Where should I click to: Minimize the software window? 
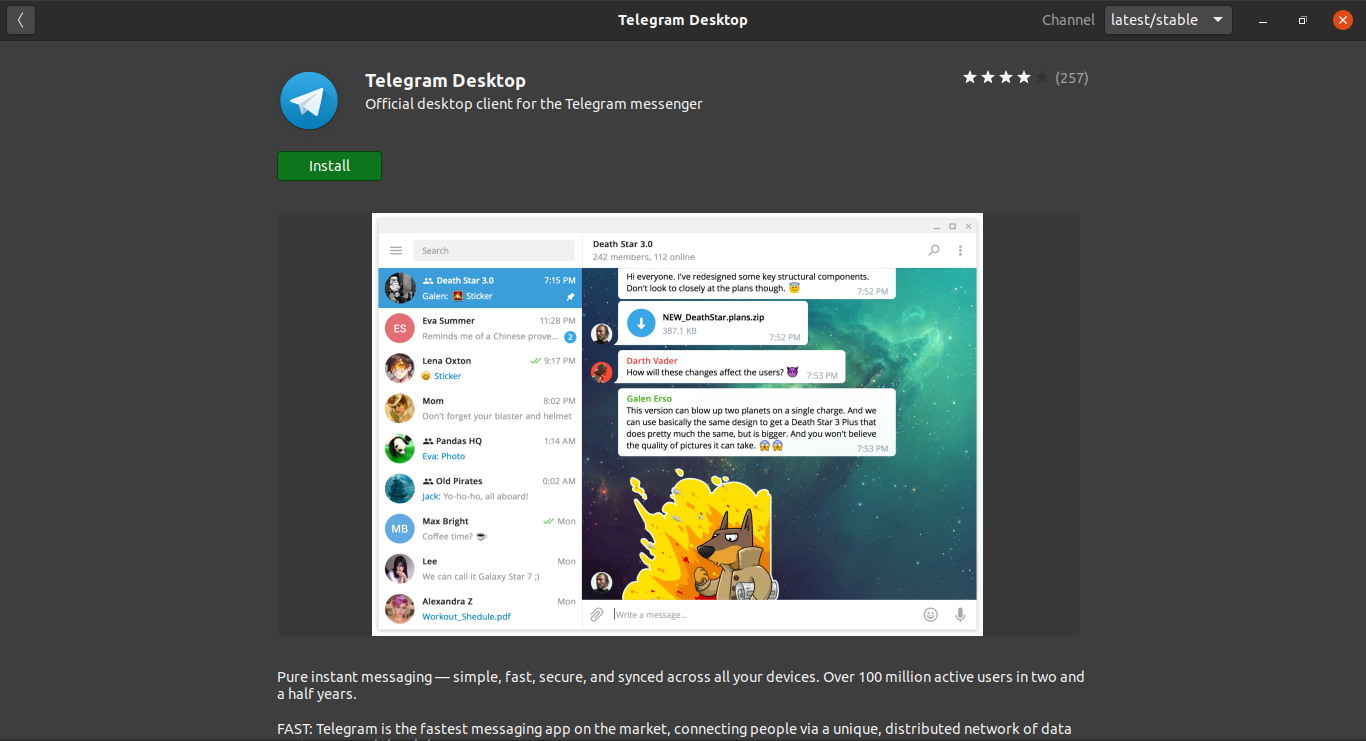(1264, 20)
